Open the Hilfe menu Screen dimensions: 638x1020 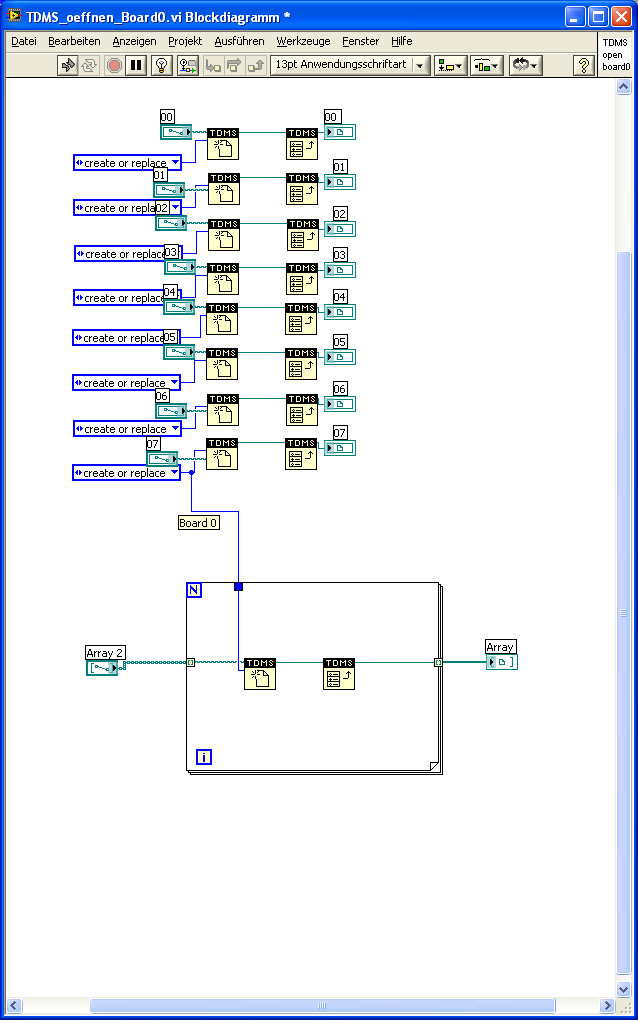click(x=401, y=41)
